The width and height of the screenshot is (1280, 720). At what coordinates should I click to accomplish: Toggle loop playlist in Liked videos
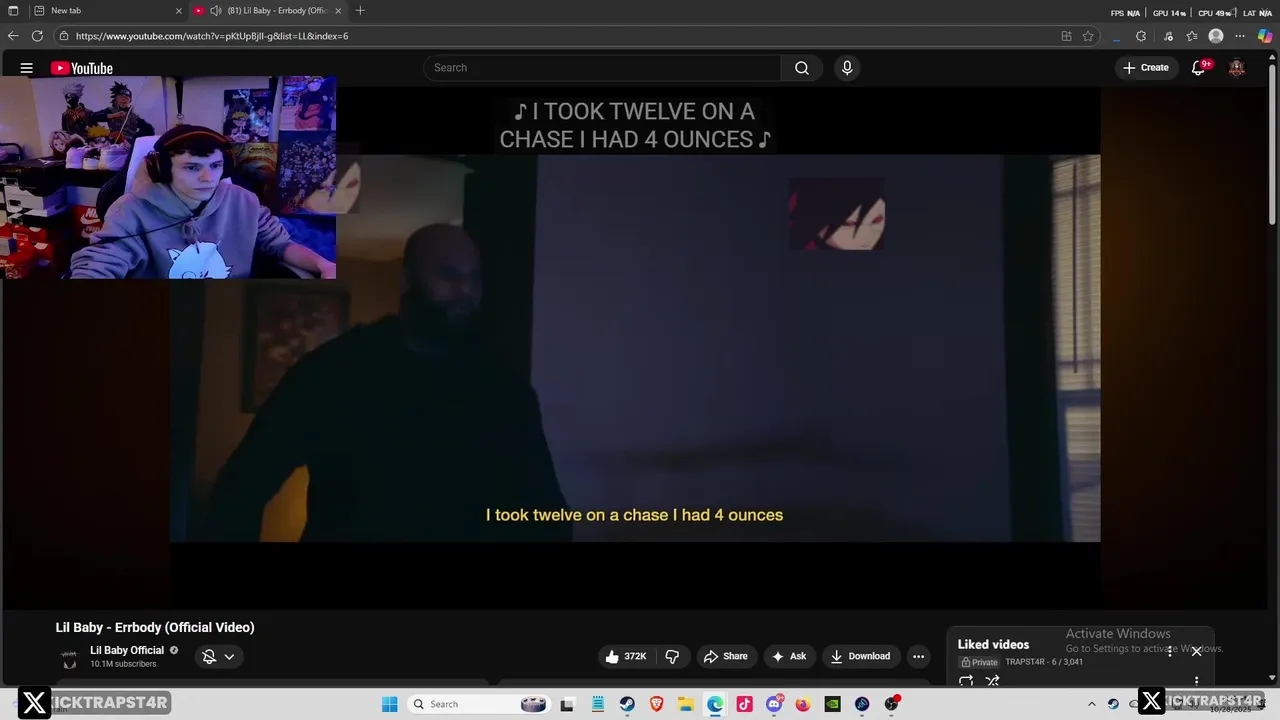click(x=966, y=681)
